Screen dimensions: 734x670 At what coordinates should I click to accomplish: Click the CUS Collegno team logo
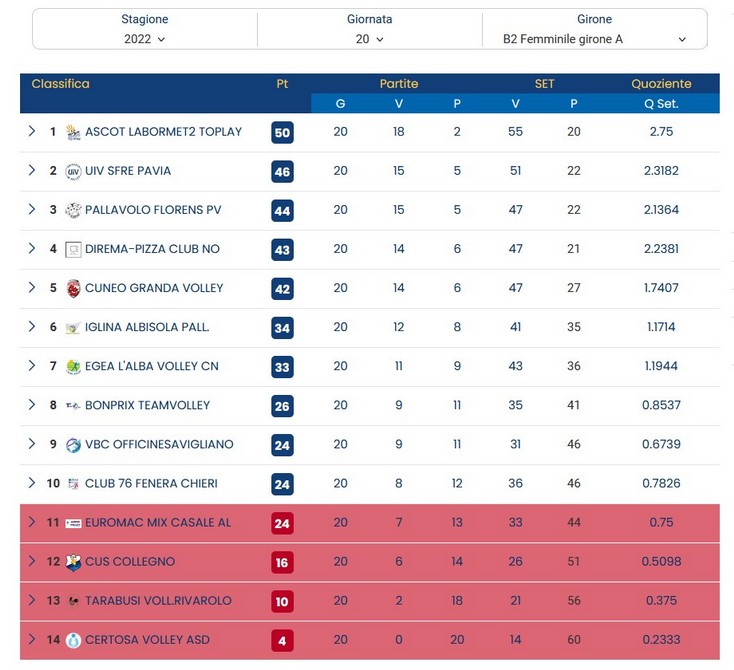(73, 562)
